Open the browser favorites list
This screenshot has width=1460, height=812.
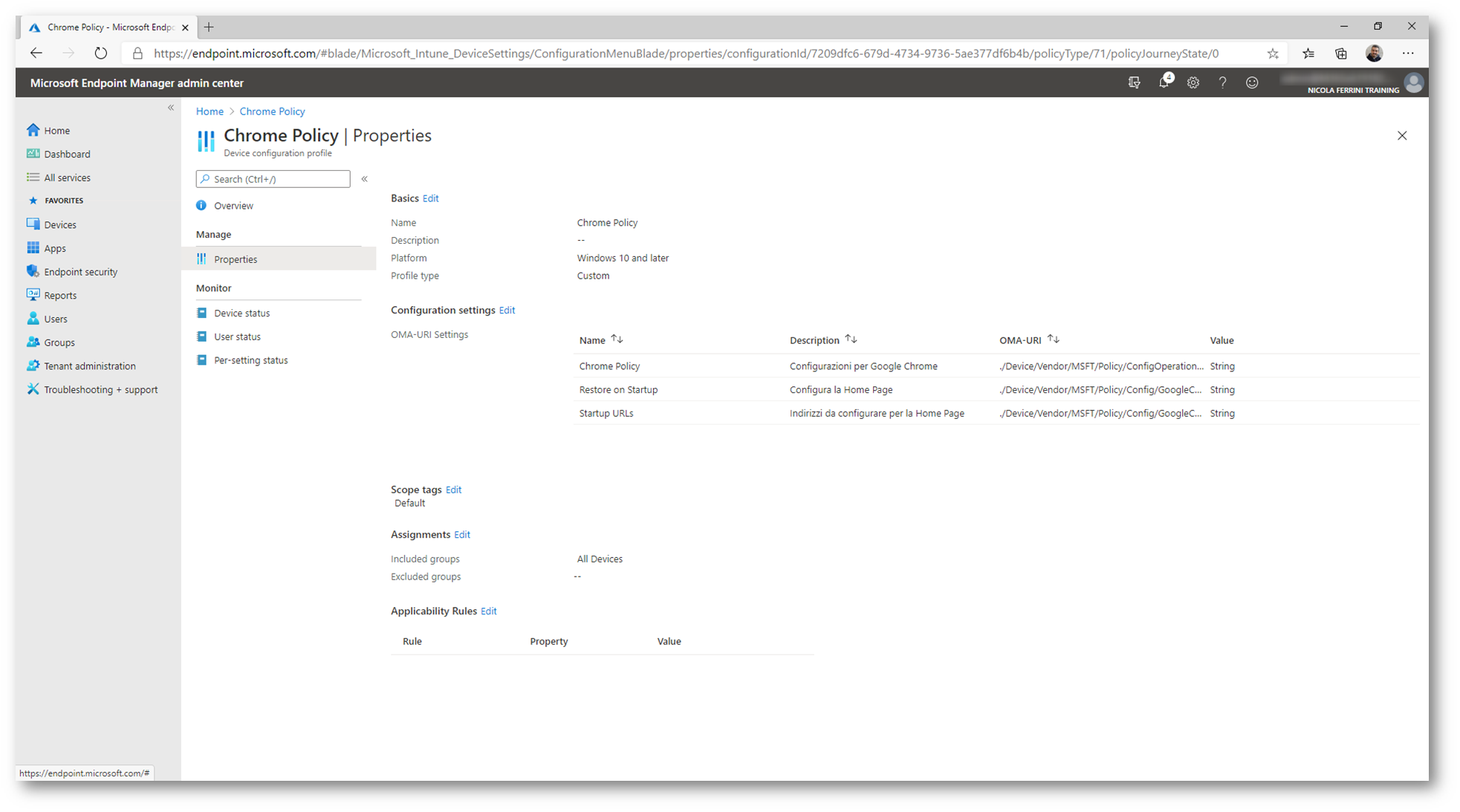click(1308, 53)
